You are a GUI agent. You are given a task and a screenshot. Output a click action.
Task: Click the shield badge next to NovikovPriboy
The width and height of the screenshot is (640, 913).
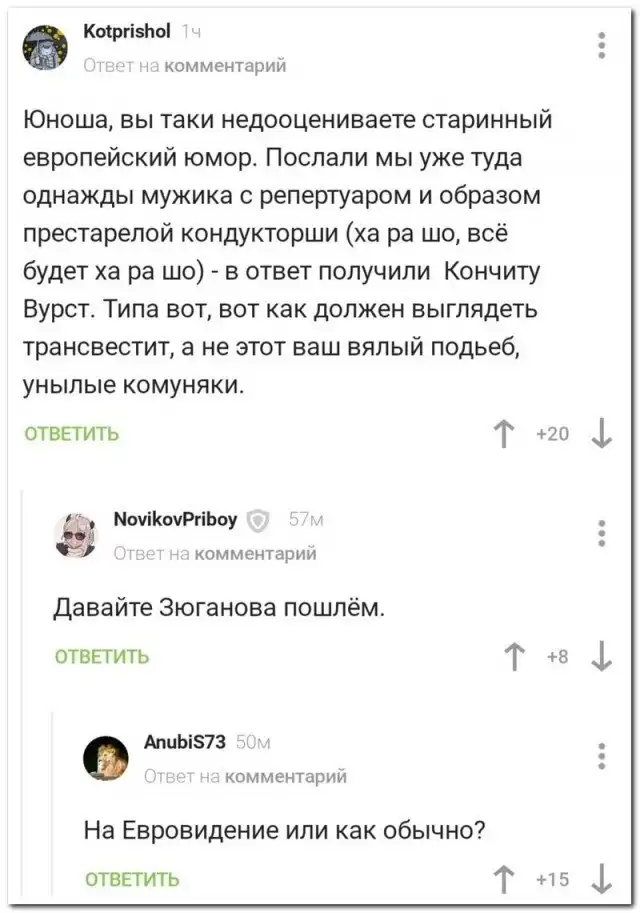tap(258, 519)
